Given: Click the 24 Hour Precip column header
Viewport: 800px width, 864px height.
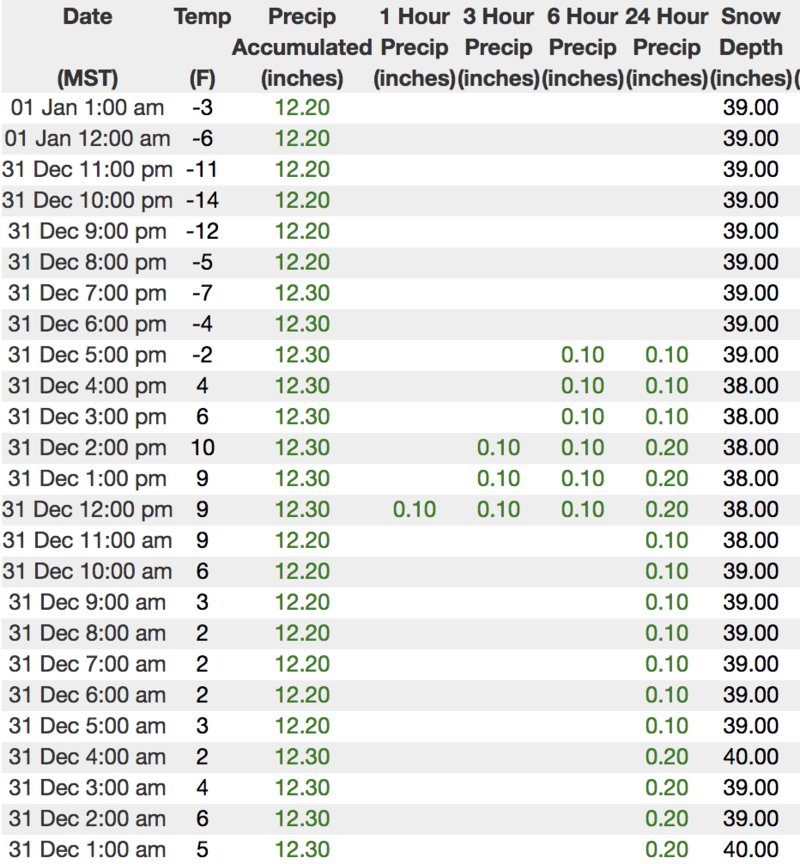Looking at the screenshot, I should tap(666, 46).
